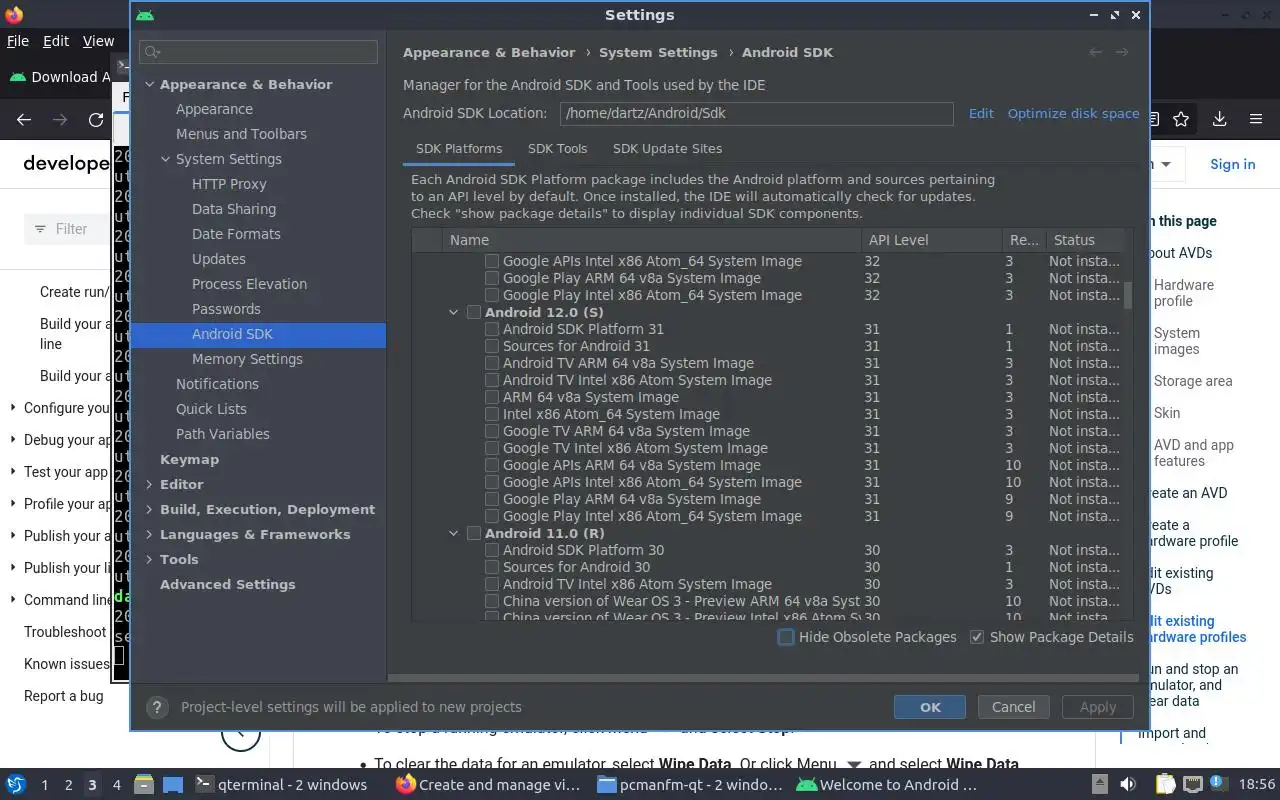Expand Build, Execution, Deployment node
Screen dimensions: 1280x800
[x=149, y=509]
